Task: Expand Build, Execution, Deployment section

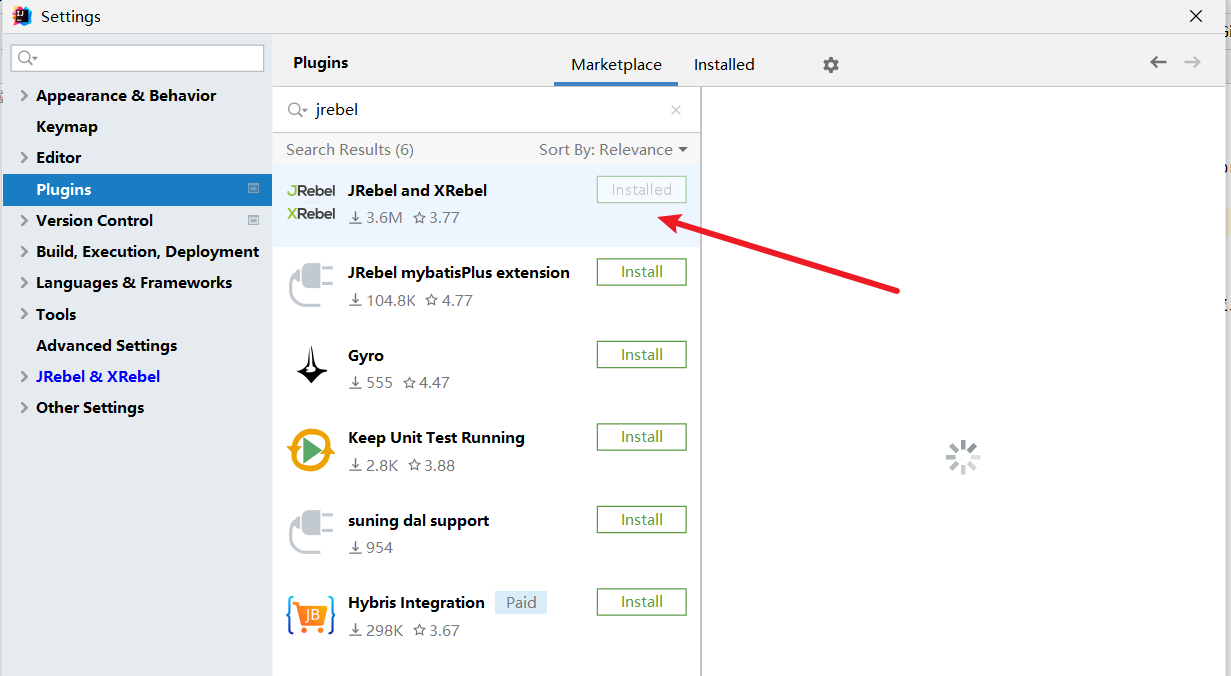Action: coord(24,252)
